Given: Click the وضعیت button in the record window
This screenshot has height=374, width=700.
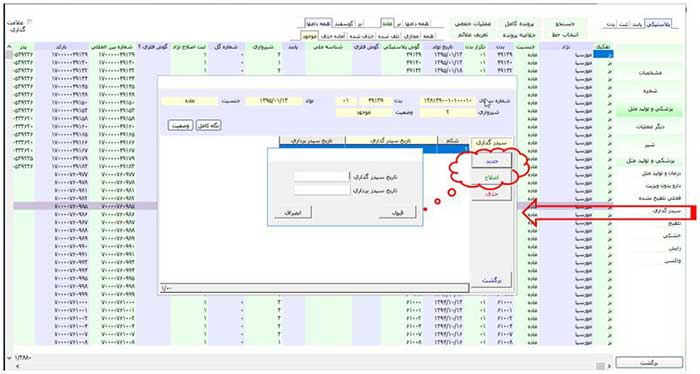Looking at the screenshot, I should tap(180, 125).
